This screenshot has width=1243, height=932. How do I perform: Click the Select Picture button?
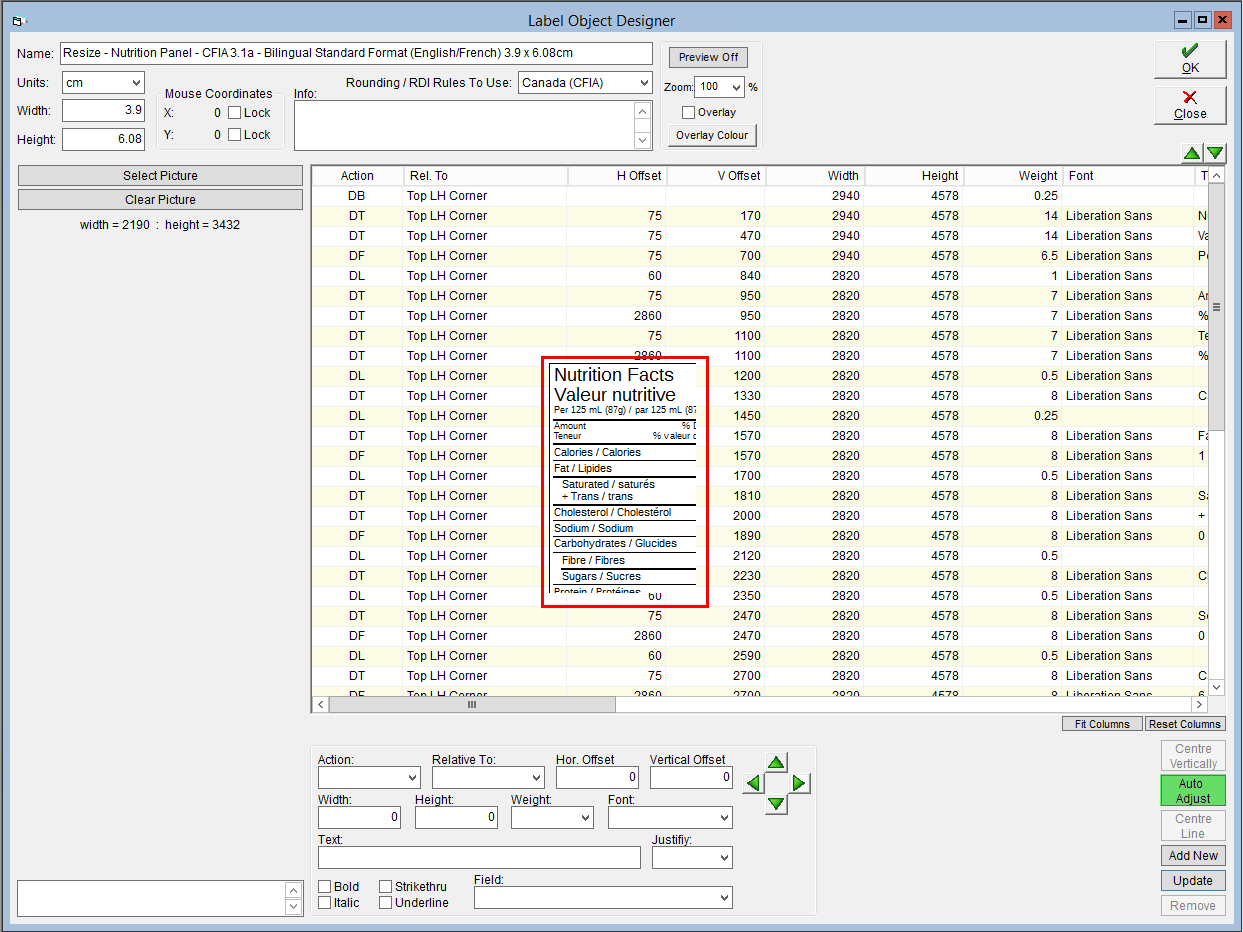160,176
